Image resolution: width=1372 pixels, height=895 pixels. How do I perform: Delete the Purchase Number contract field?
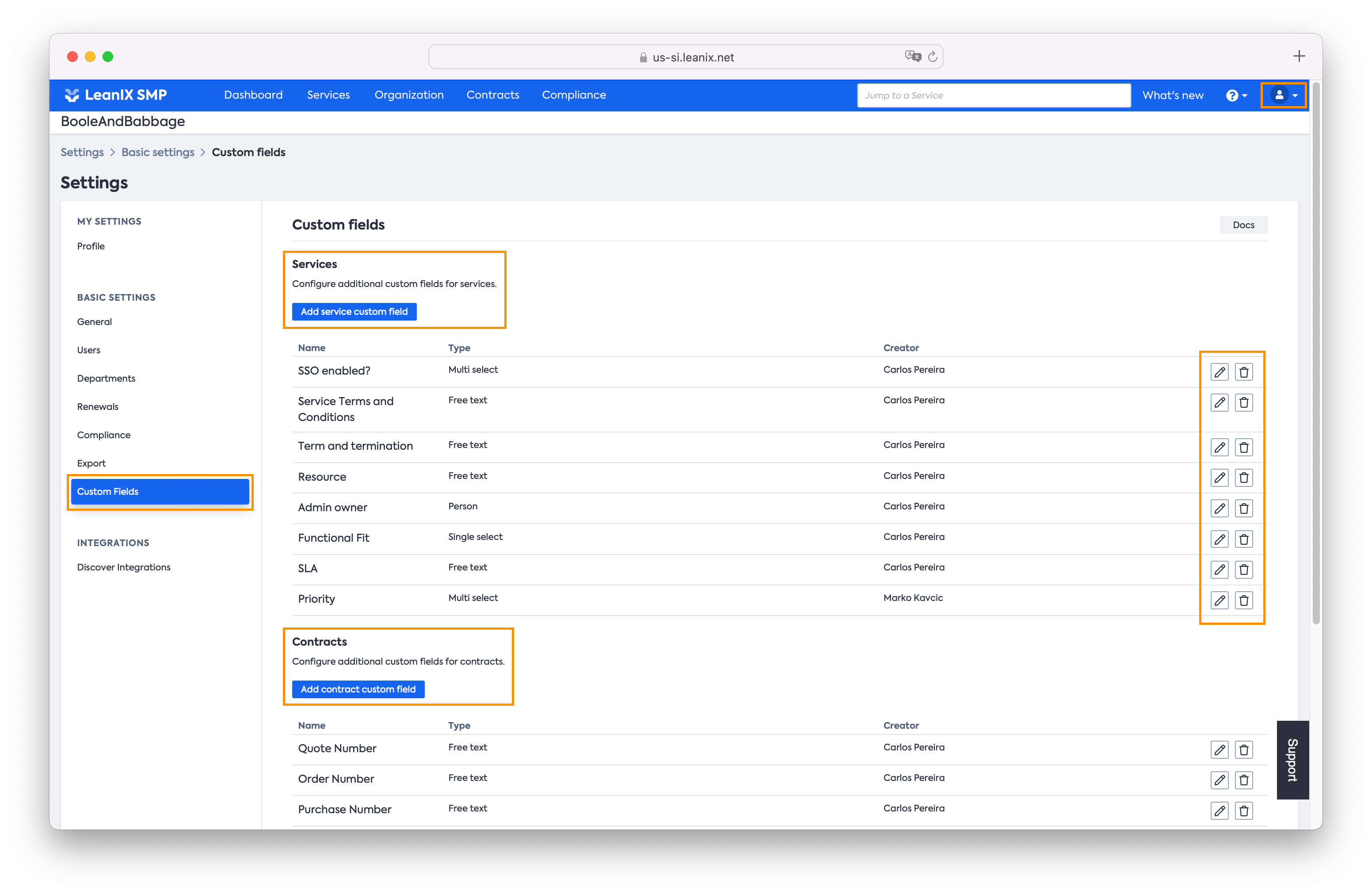pyautogui.click(x=1243, y=811)
